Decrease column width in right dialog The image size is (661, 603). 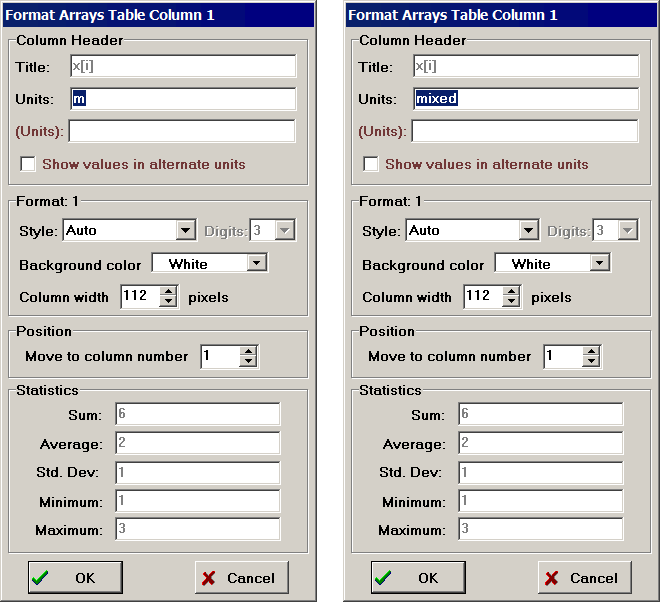511,302
